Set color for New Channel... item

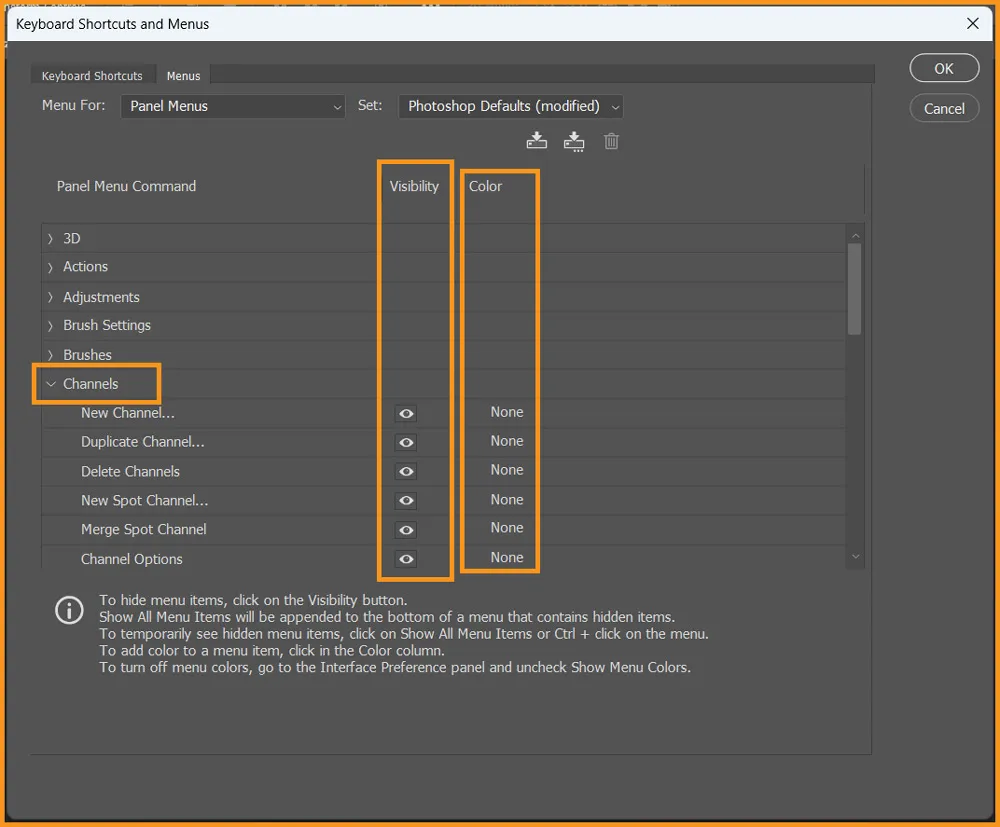(x=506, y=412)
